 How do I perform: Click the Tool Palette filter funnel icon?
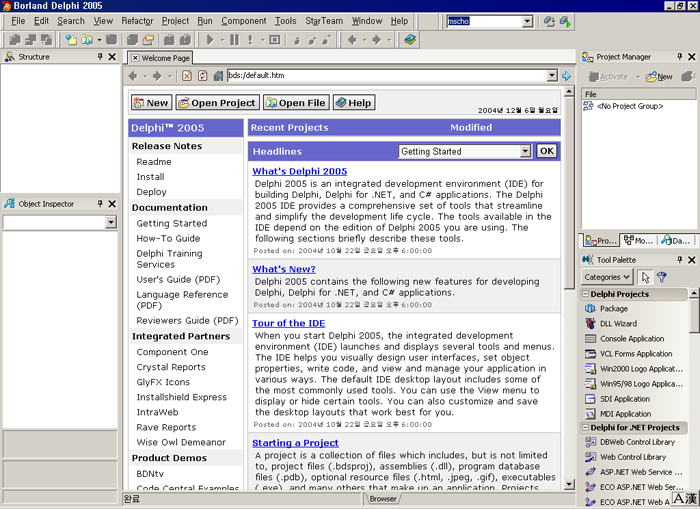click(x=662, y=277)
